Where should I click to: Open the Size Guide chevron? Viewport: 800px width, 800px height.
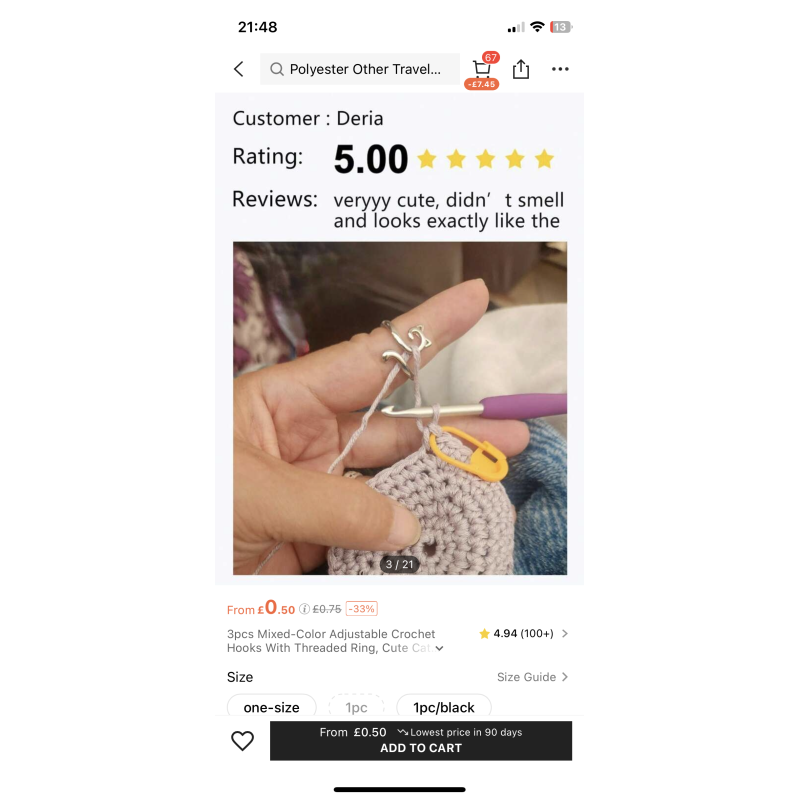[x=565, y=677]
